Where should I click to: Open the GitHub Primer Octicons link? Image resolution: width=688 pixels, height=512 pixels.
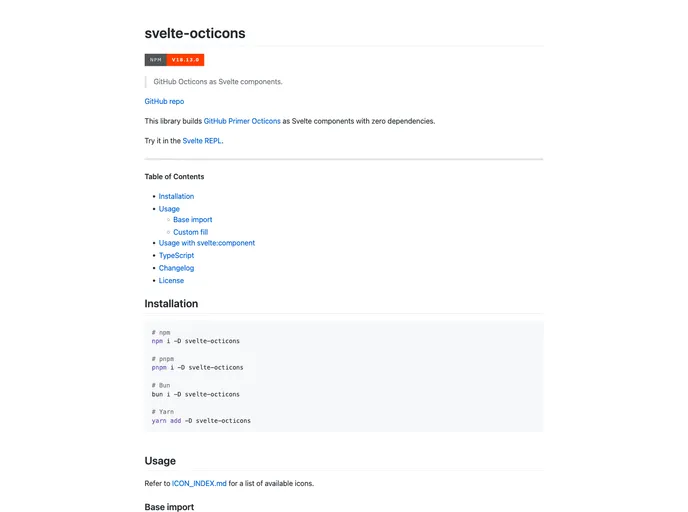pos(242,121)
